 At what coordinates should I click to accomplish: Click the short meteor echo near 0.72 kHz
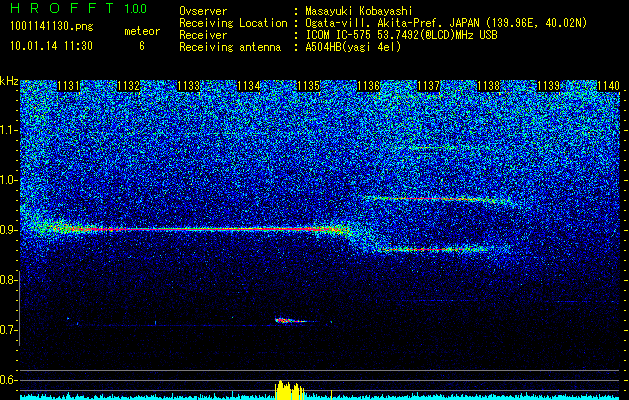pyautogui.click(x=291, y=320)
